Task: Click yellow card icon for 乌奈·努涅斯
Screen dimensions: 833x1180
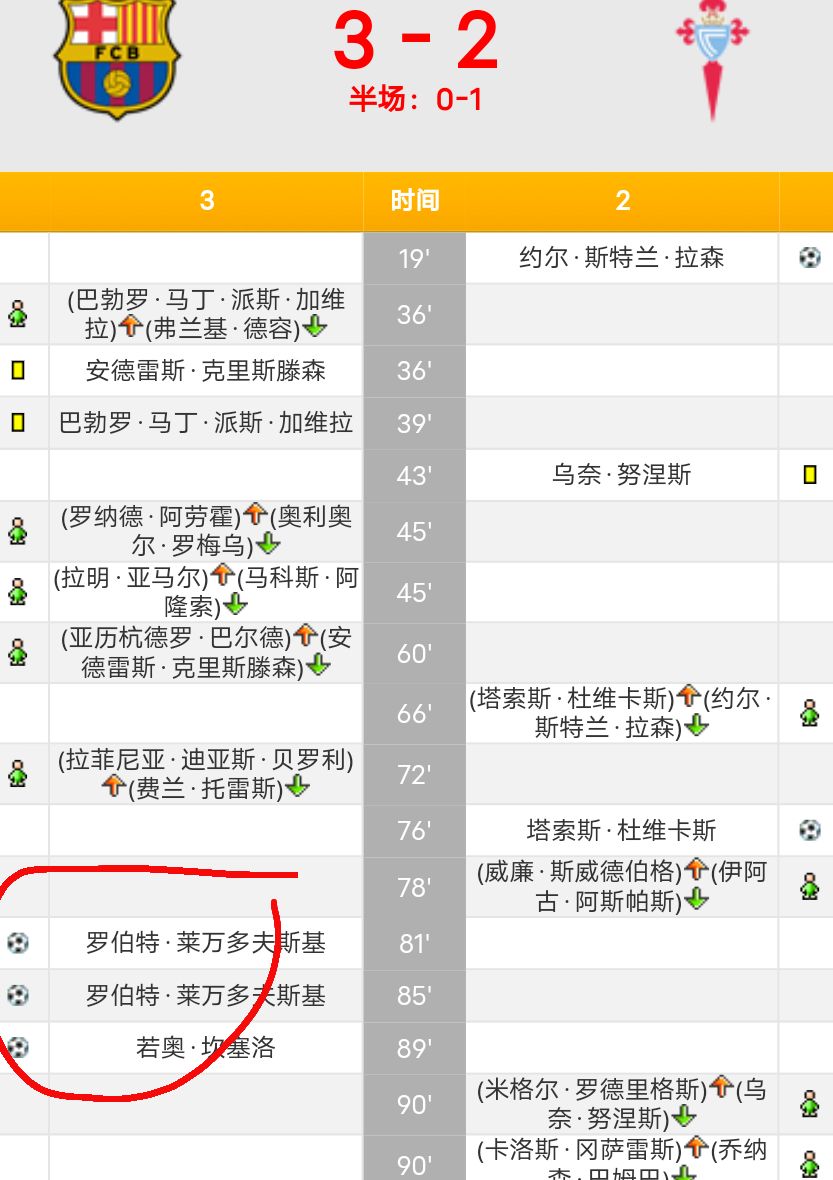Action: click(809, 475)
